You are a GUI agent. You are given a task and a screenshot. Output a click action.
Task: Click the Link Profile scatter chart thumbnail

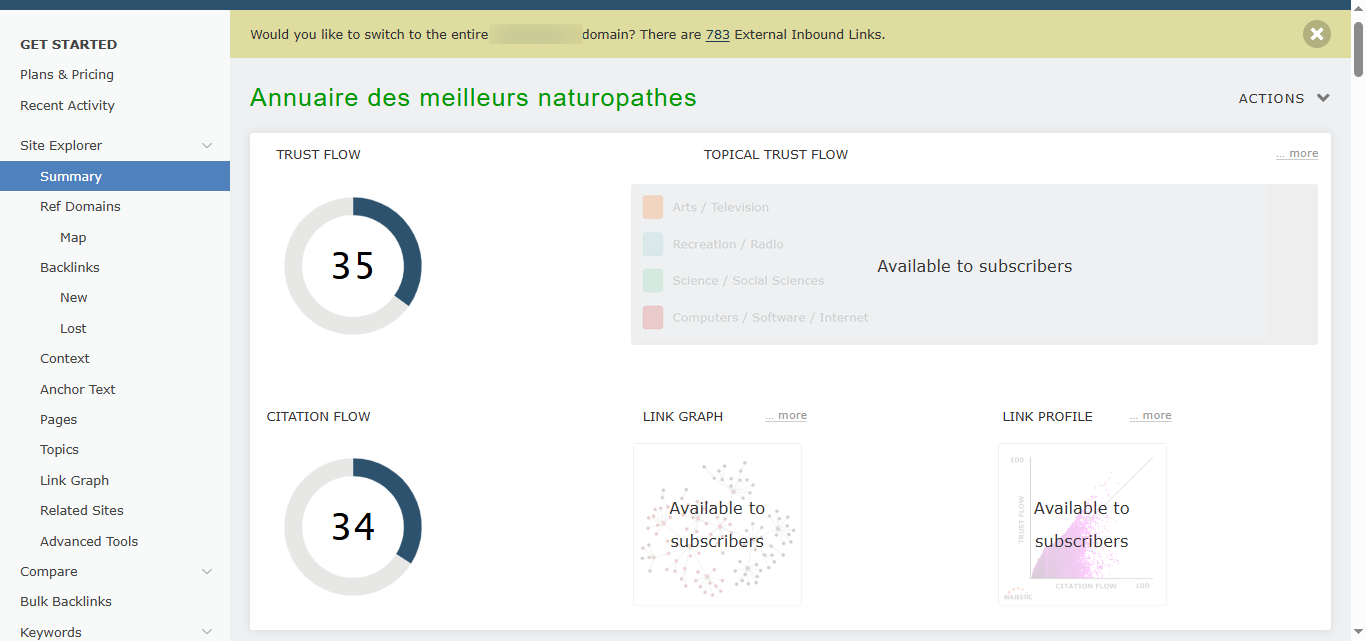click(1082, 524)
